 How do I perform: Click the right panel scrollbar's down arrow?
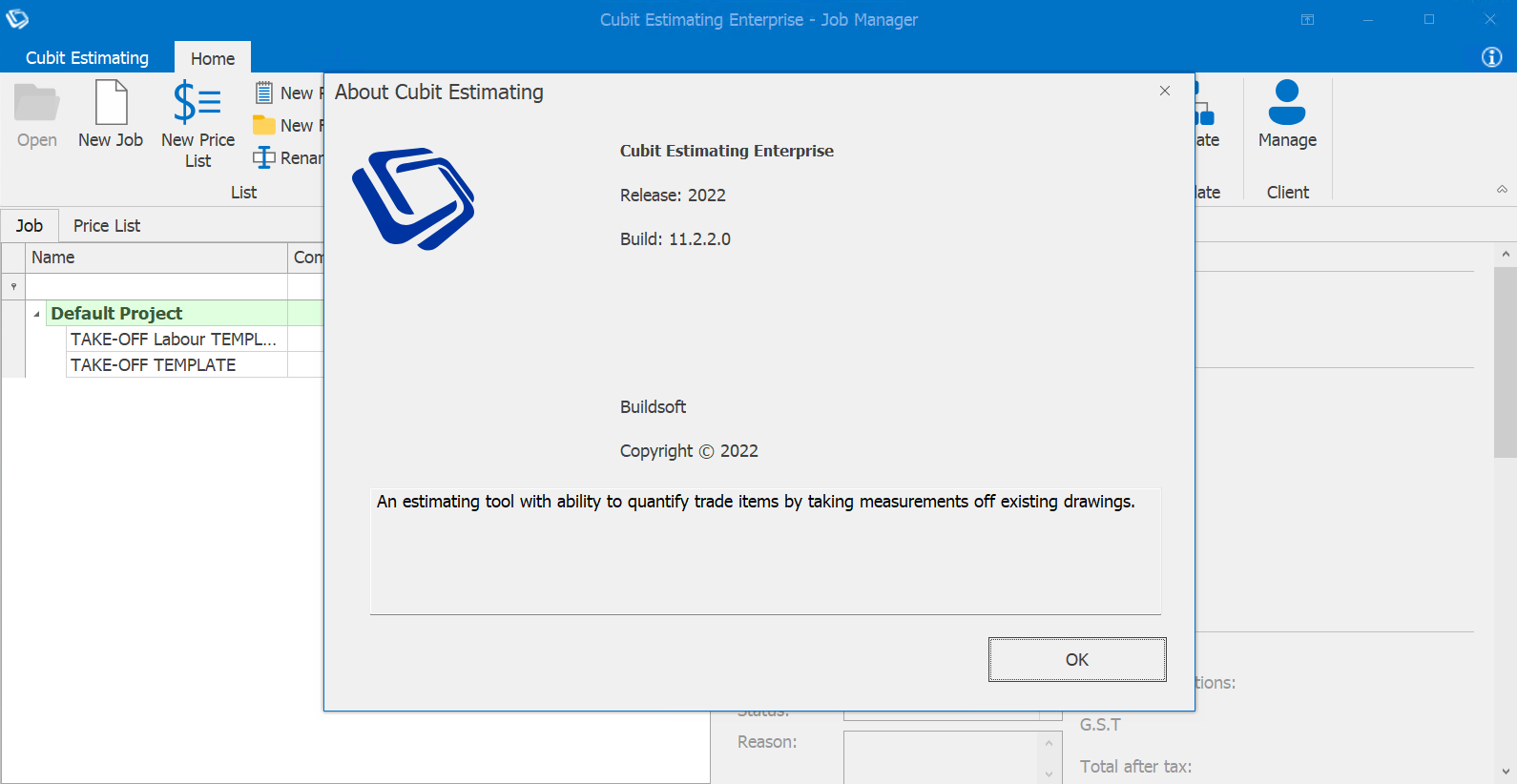click(x=1506, y=772)
